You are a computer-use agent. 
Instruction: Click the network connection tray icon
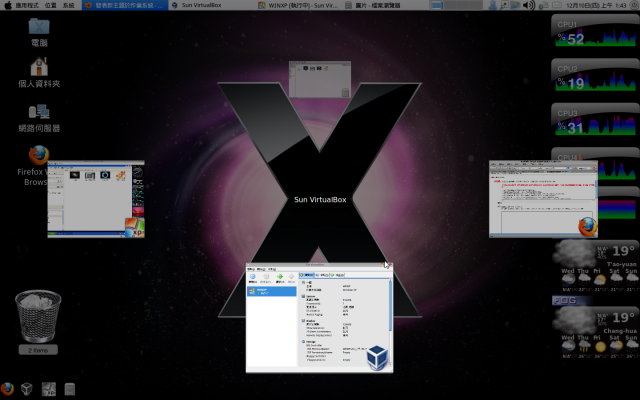(x=543, y=5)
